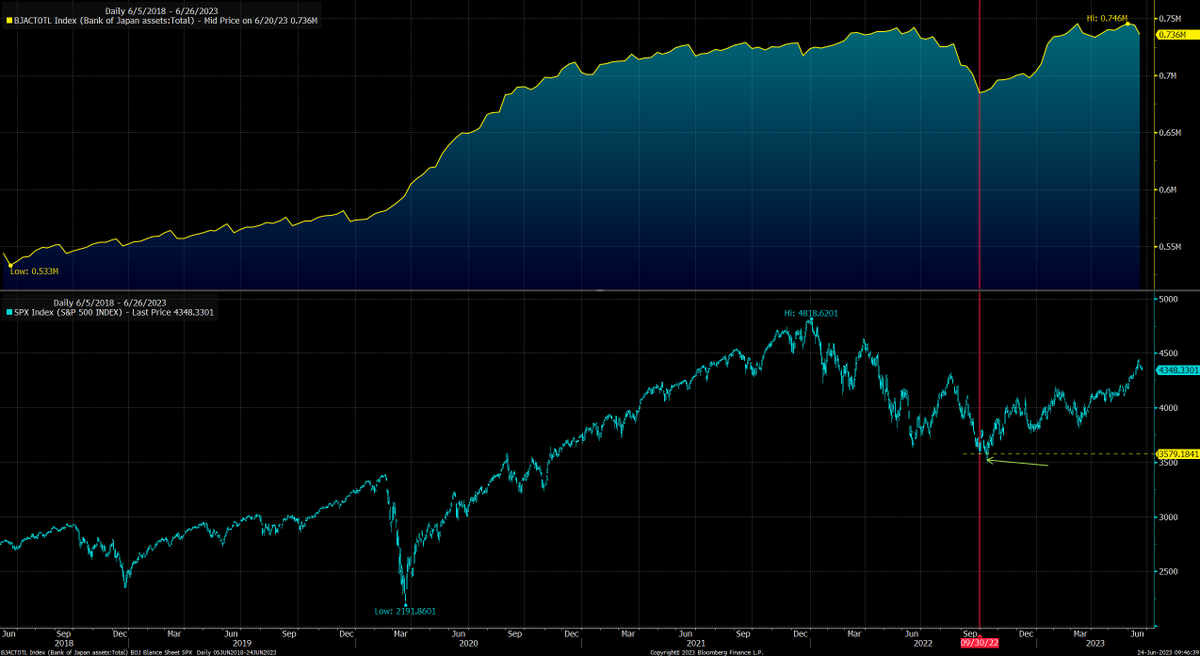Select the BOJ Blance Sheet SPX chart name
The width and height of the screenshot is (1200, 656).
click(164, 651)
